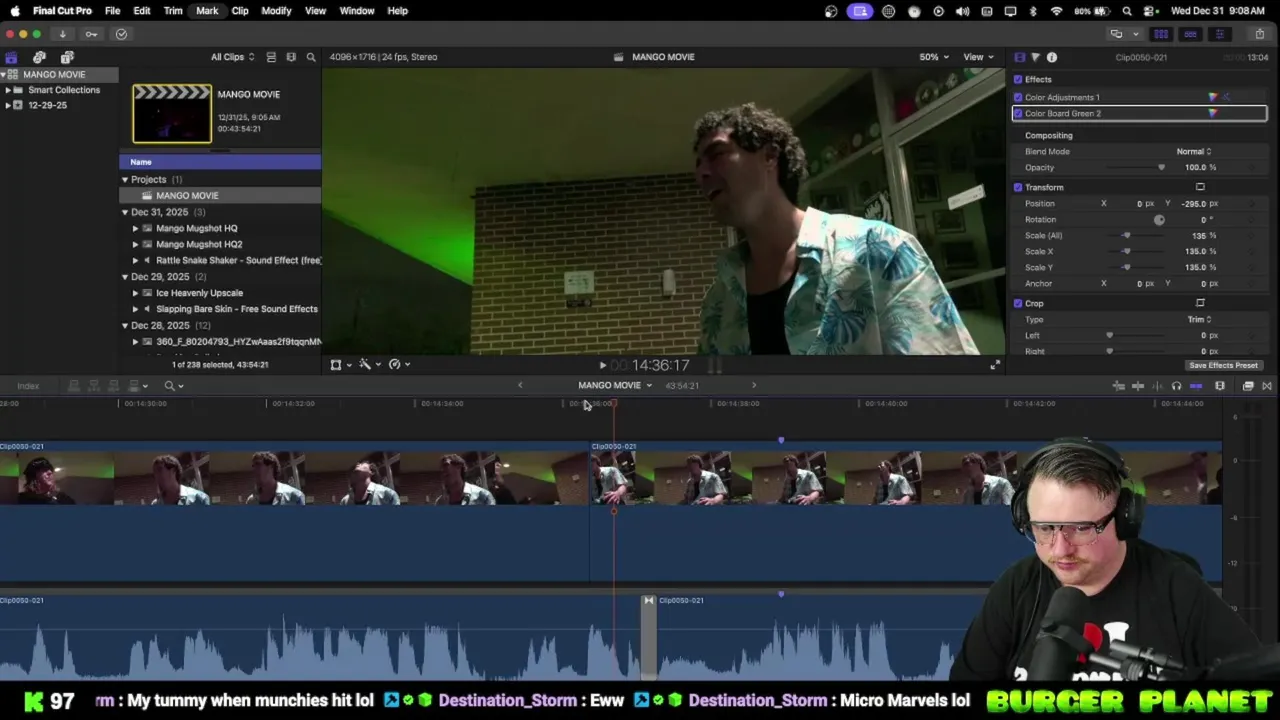Image resolution: width=1280 pixels, height=720 pixels.
Task: Open the Edit menu
Action: [142, 10]
